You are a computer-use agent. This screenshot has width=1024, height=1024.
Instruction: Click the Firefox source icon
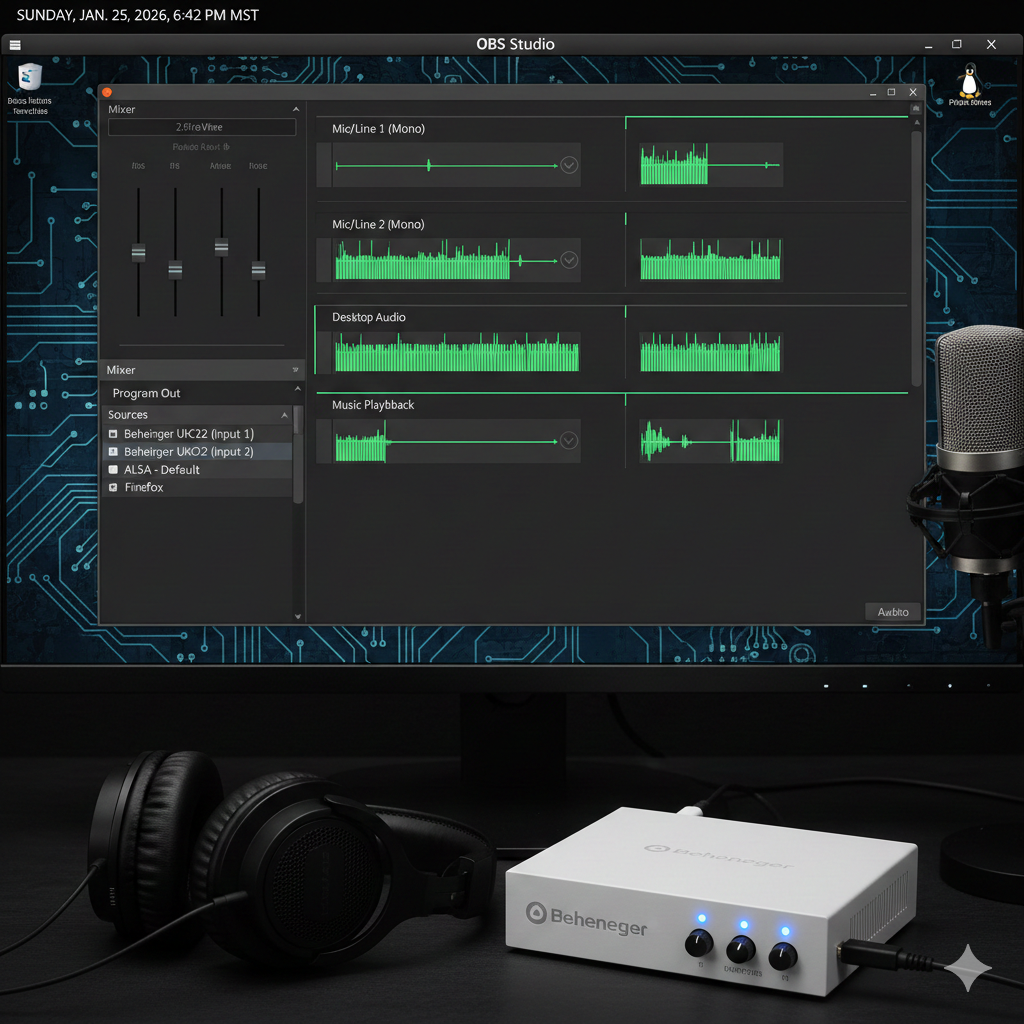click(x=113, y=488)
